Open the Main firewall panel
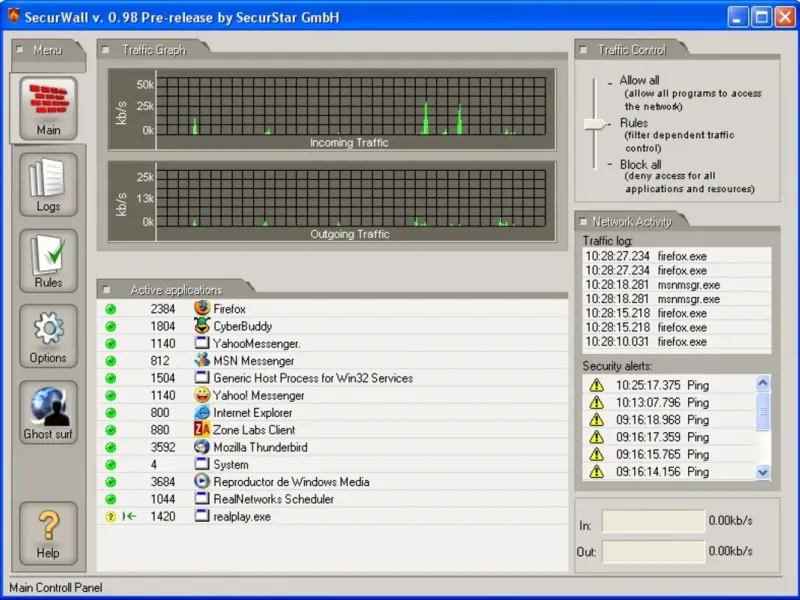 48,108
